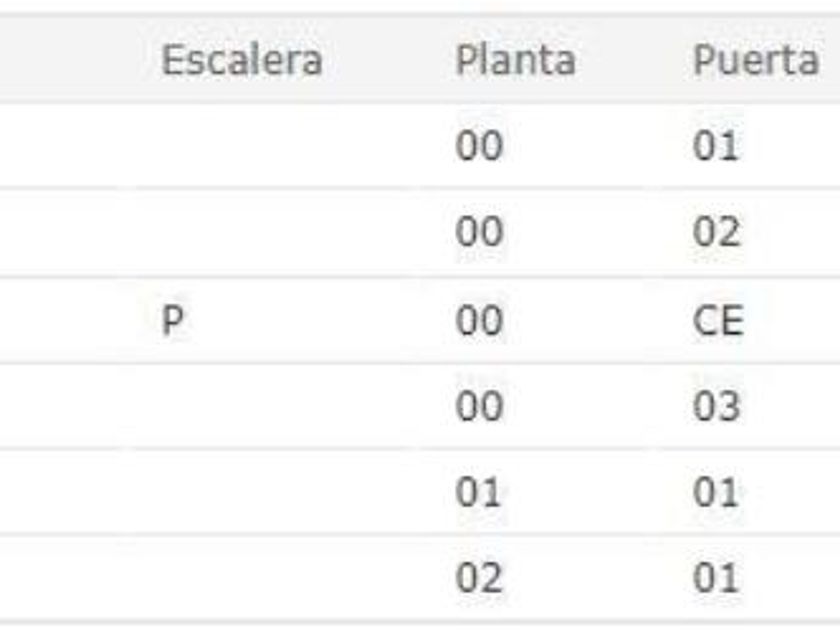The width and height of the screenshot is (840, 630).
Task: Click Planta cell 01
Action: [478, 493]
